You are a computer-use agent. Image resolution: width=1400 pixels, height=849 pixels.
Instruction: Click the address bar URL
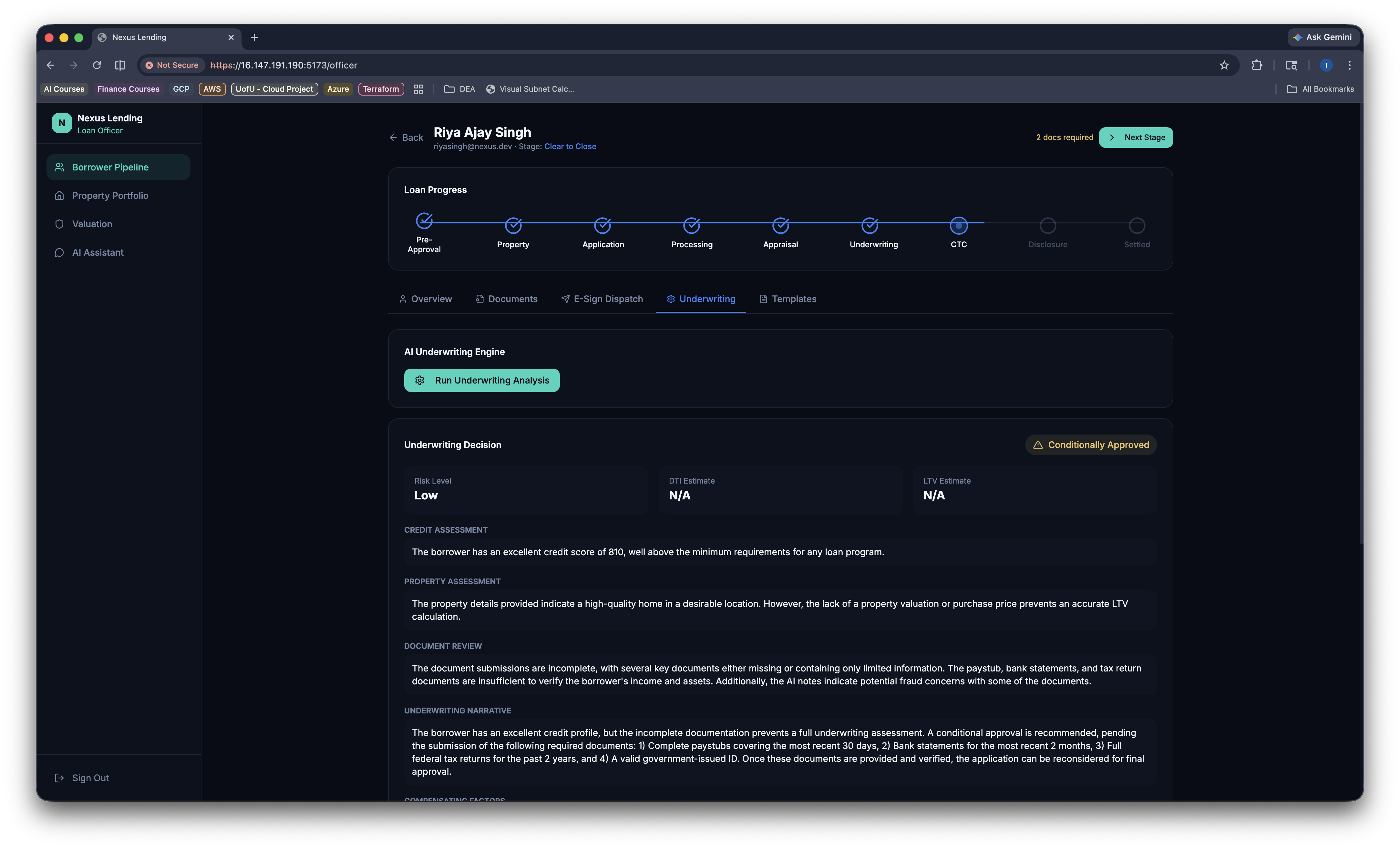click(x=284, y=65)
